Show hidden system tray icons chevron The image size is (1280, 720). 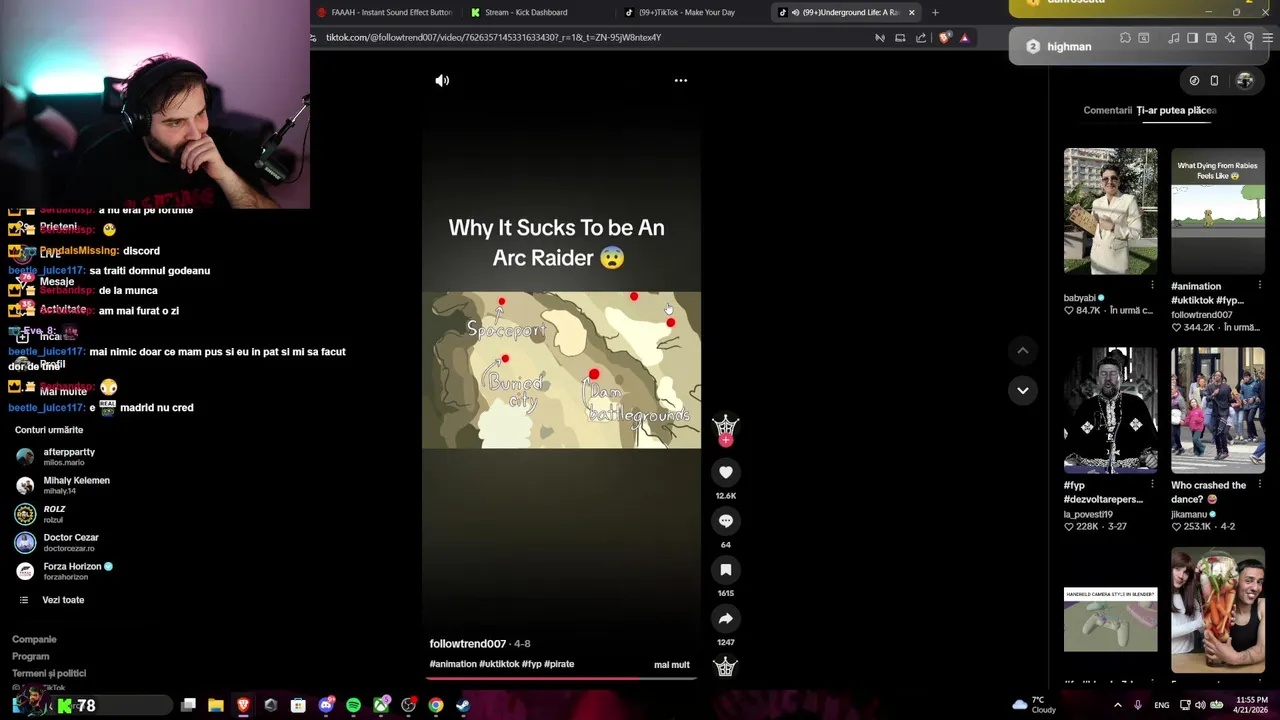point(1117,705)
